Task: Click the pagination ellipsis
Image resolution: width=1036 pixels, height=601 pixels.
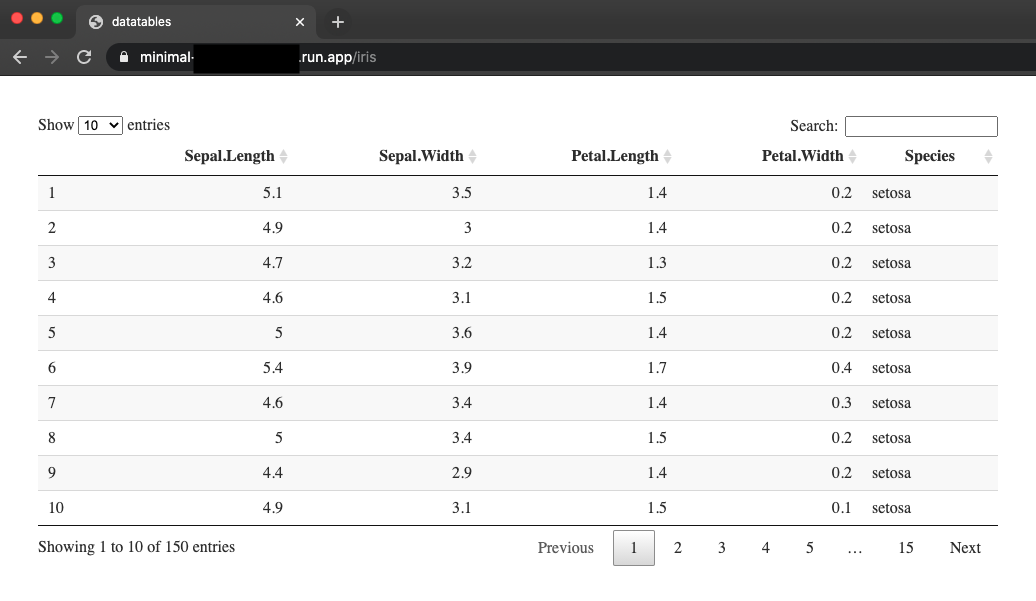Action: click(x=854, y=549)
